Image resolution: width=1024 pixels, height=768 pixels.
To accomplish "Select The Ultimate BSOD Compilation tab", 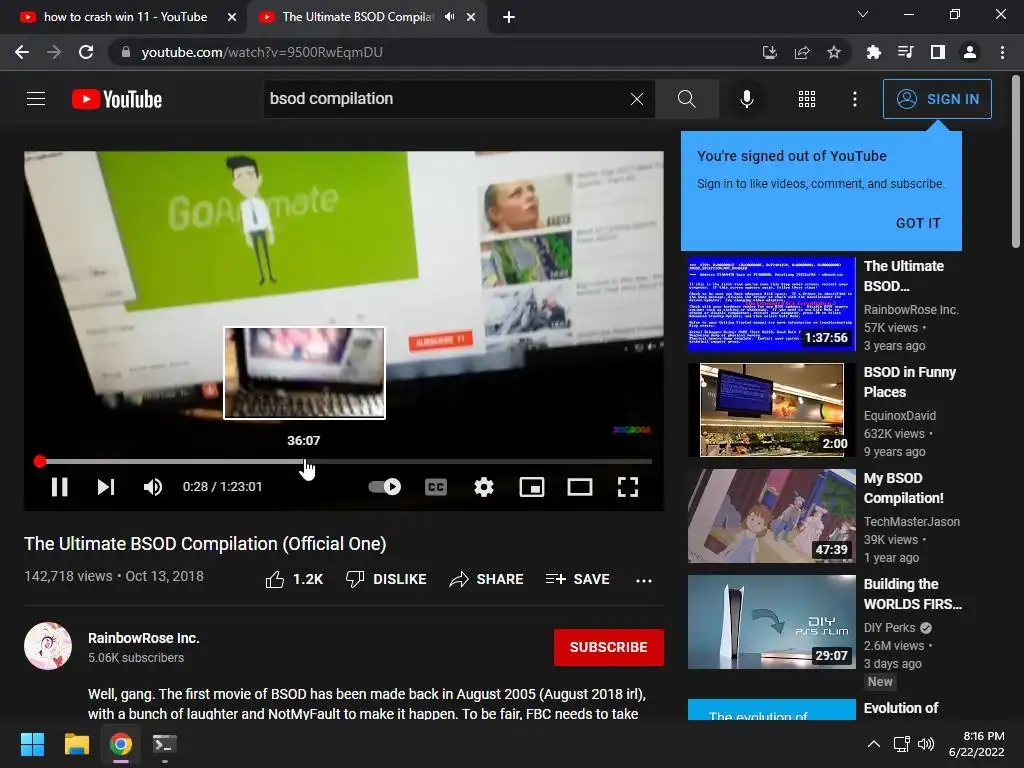I will click(x=358, y=17).
